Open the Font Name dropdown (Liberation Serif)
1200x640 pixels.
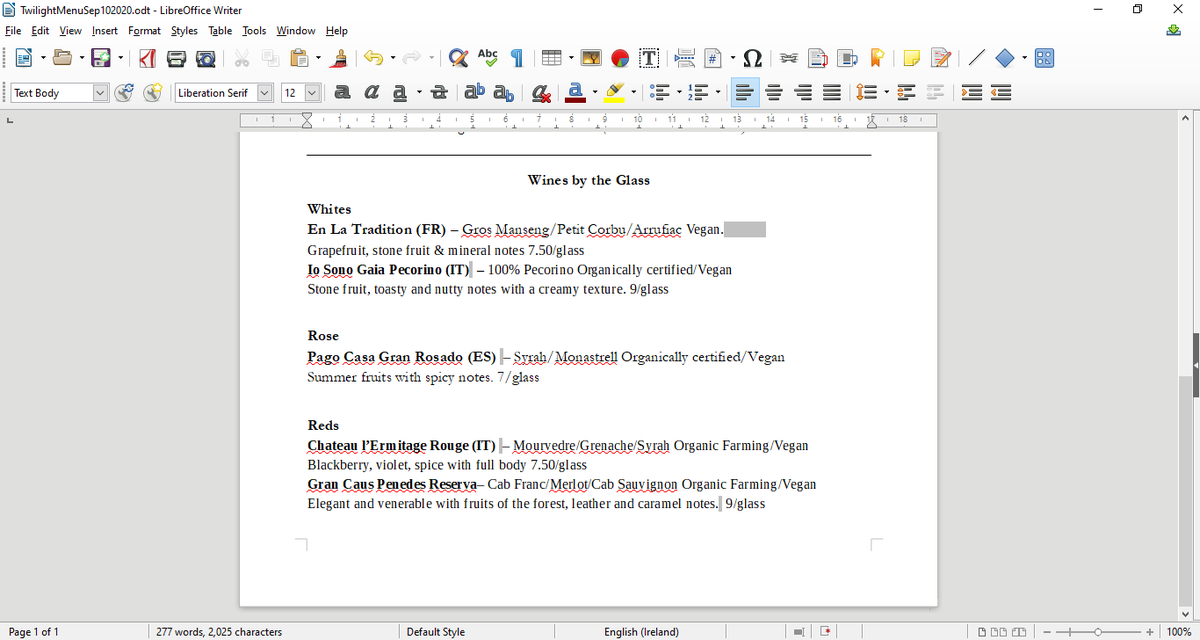click(x=265, y=93)
